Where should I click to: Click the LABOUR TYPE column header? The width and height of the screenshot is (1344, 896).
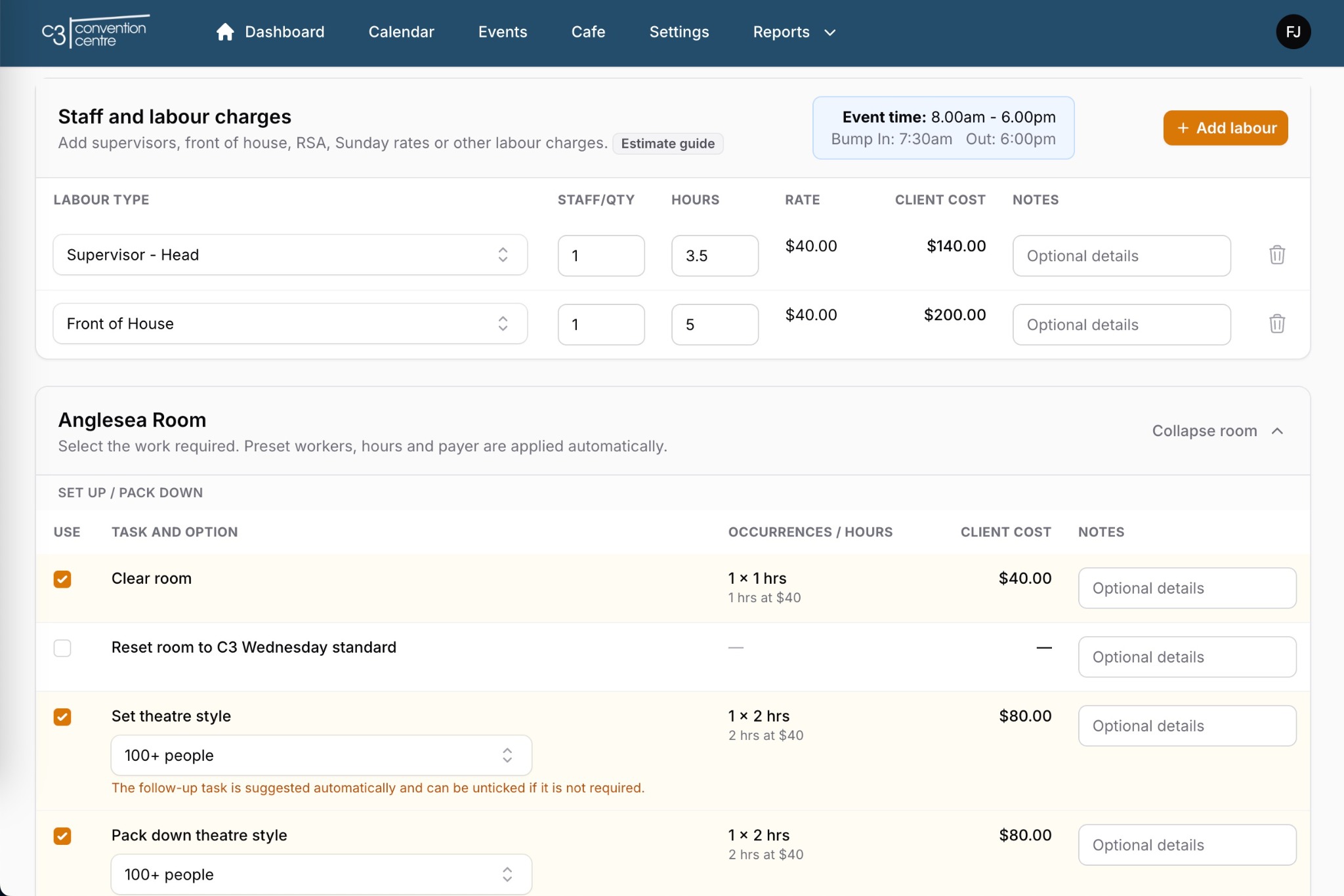[x=101, y=200]
